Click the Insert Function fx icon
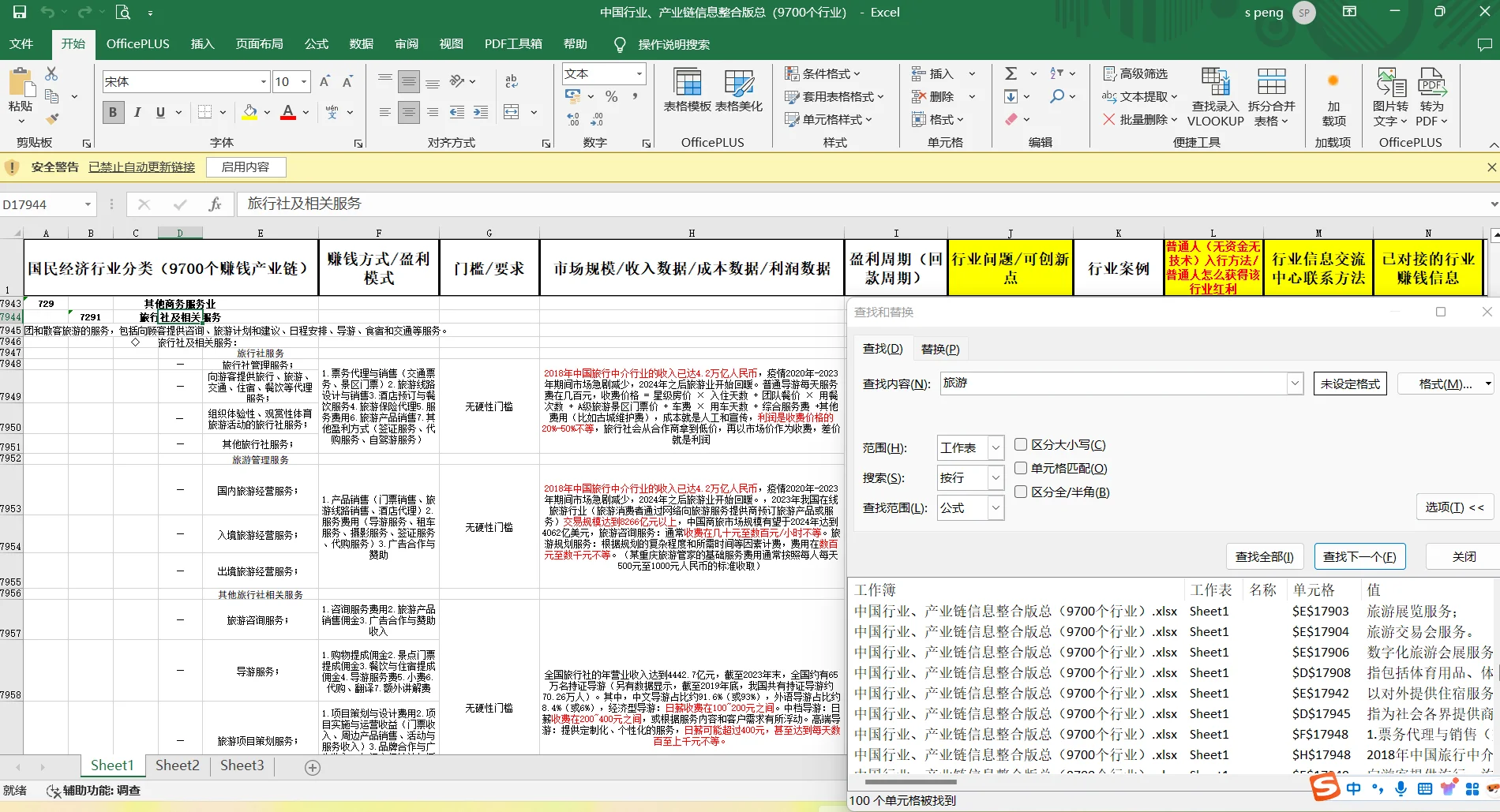 click(215, 204)
